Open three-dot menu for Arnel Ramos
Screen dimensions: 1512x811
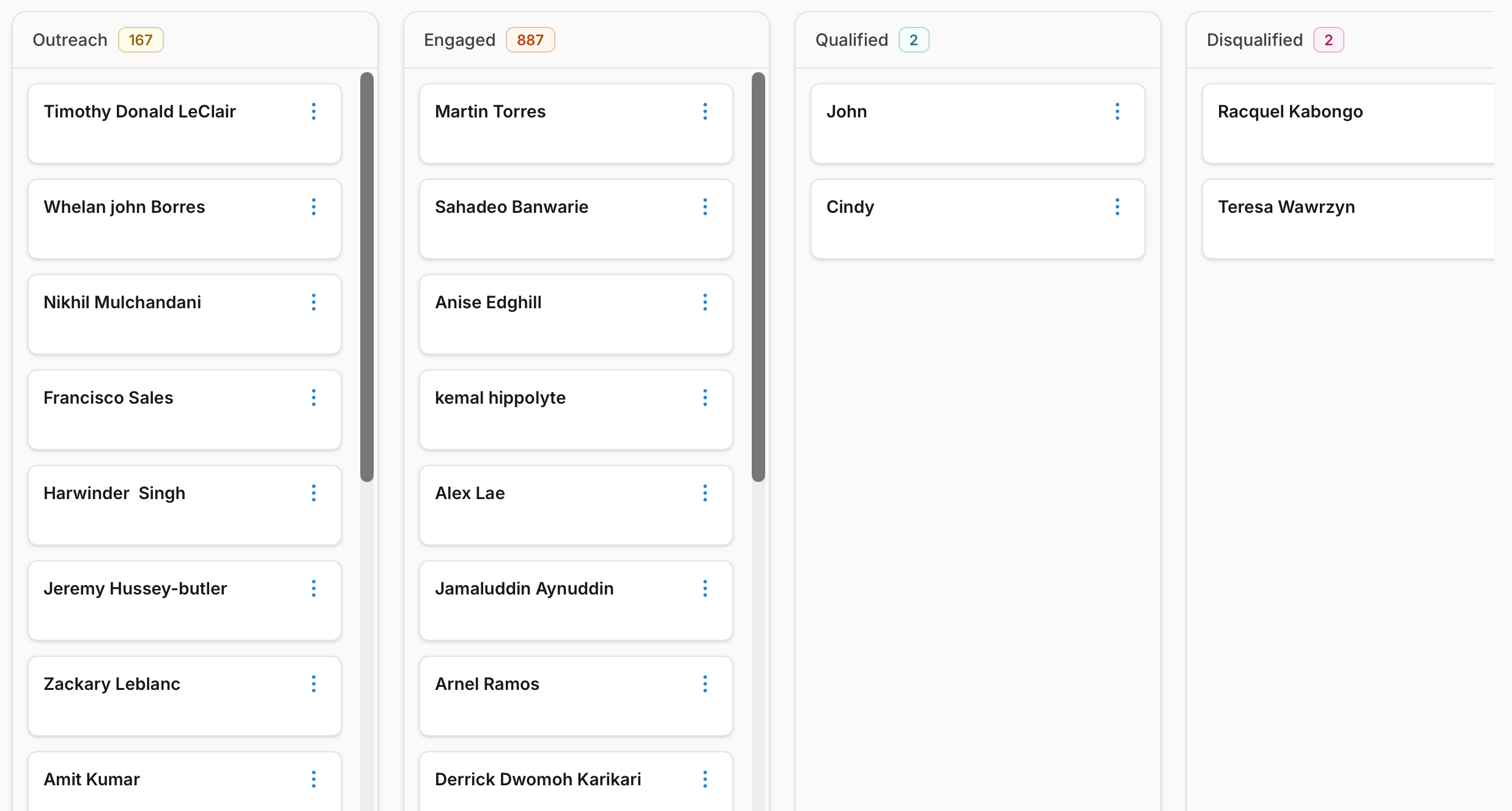pyautogui.click(x=705, y=684)
